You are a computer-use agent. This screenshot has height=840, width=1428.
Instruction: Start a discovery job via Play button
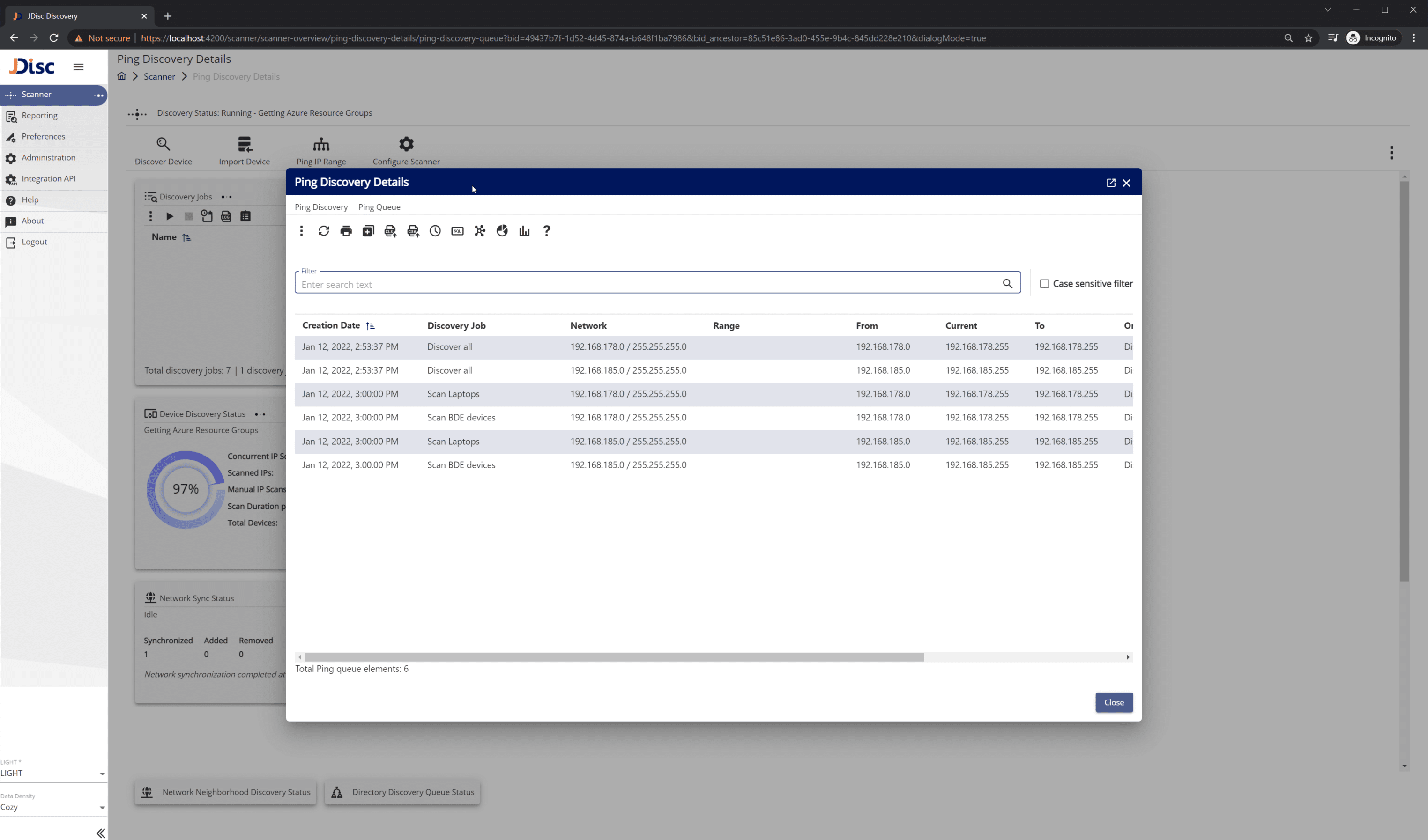click(170, 216)
